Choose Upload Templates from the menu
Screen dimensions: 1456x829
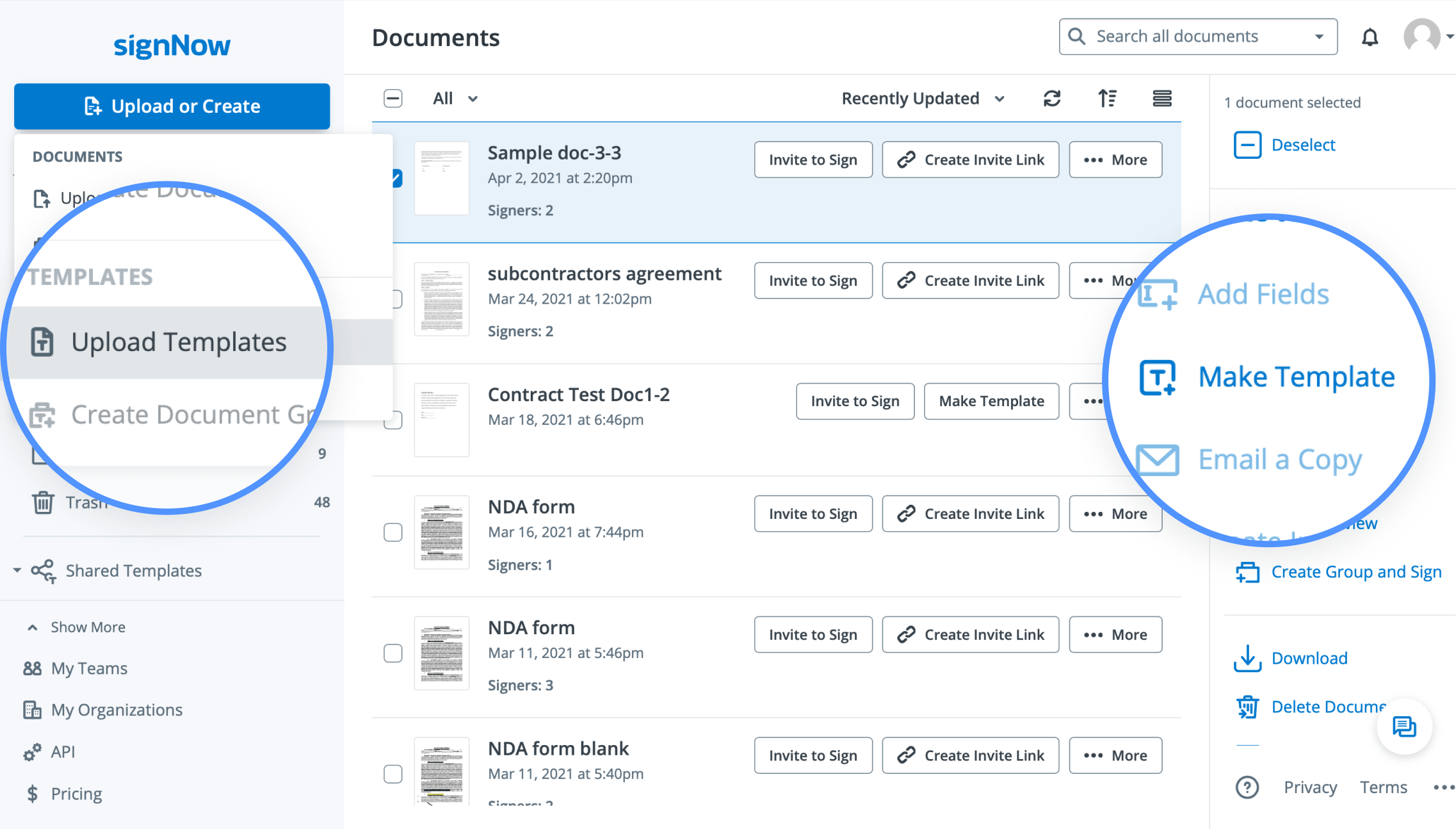pyautogui.click(x=178, y=342)
